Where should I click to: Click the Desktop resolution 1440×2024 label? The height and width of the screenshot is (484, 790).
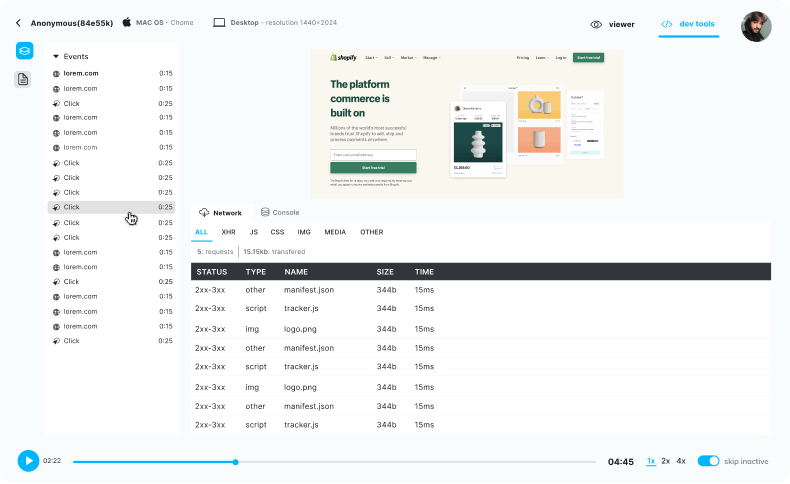[x=284, y=23]
